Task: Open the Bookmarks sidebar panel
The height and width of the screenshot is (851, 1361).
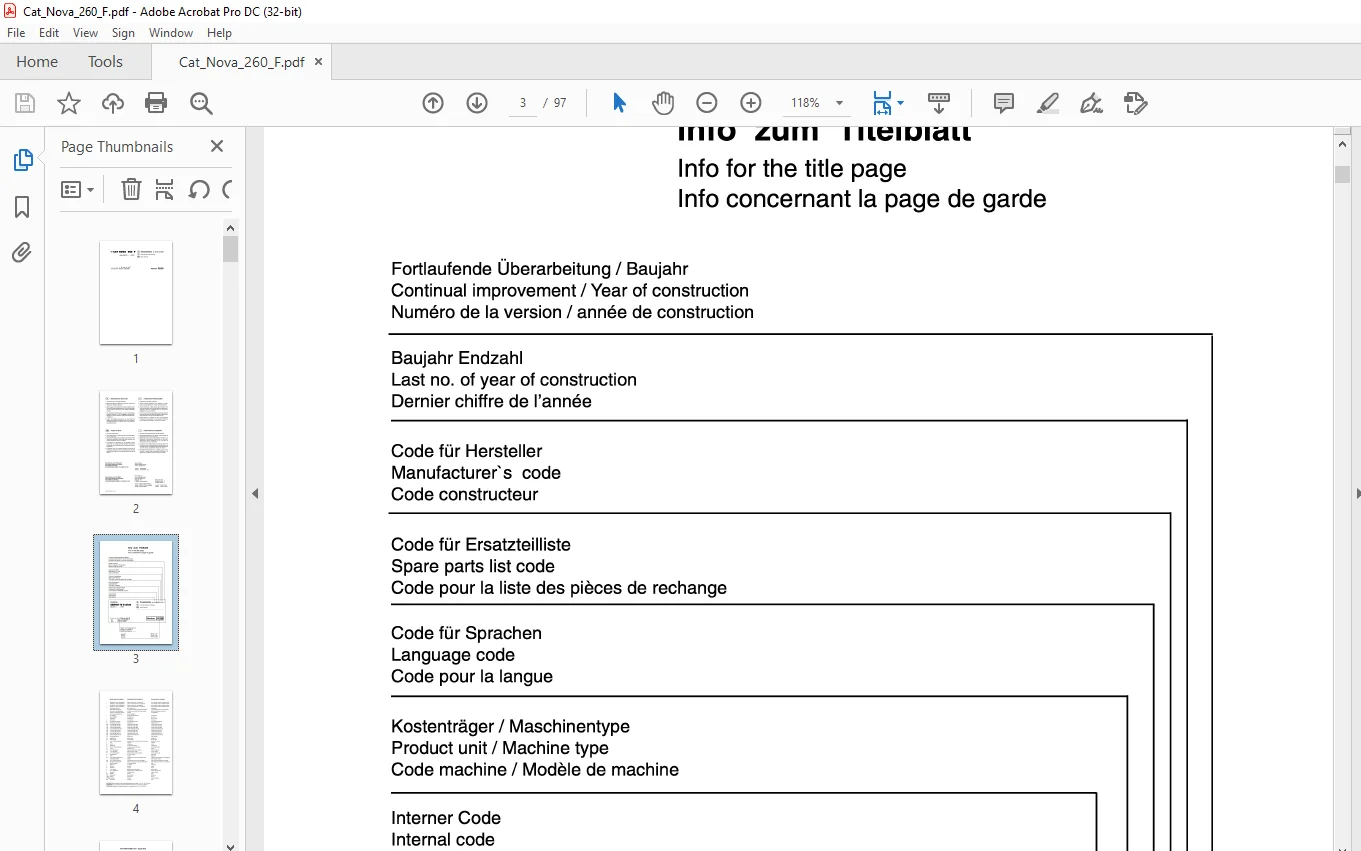Action: [x=22, y=207]
